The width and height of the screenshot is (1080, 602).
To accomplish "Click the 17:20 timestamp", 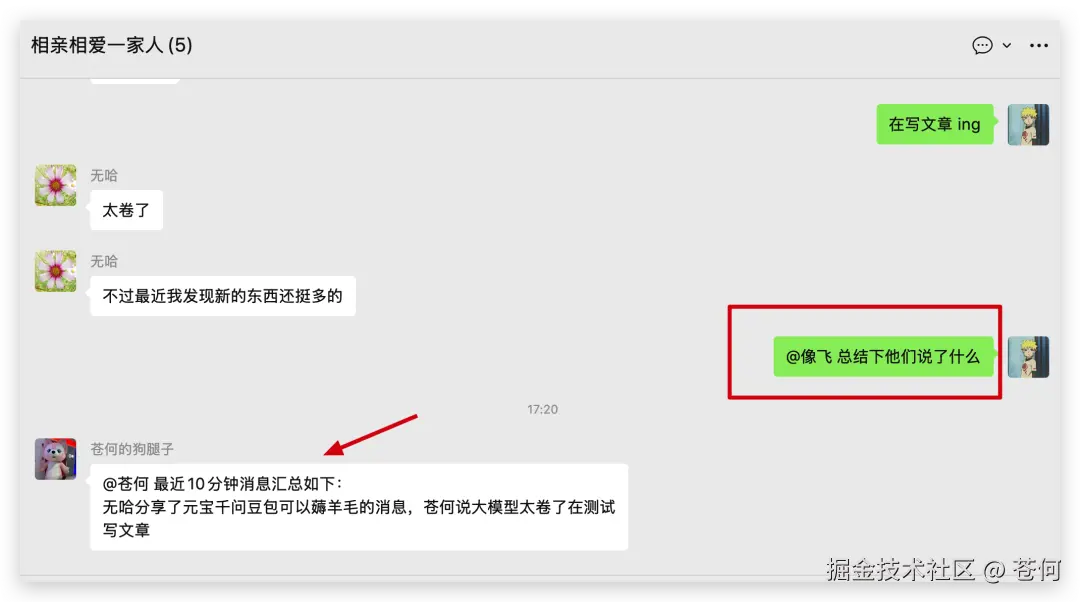I will (x=542, y=409).
